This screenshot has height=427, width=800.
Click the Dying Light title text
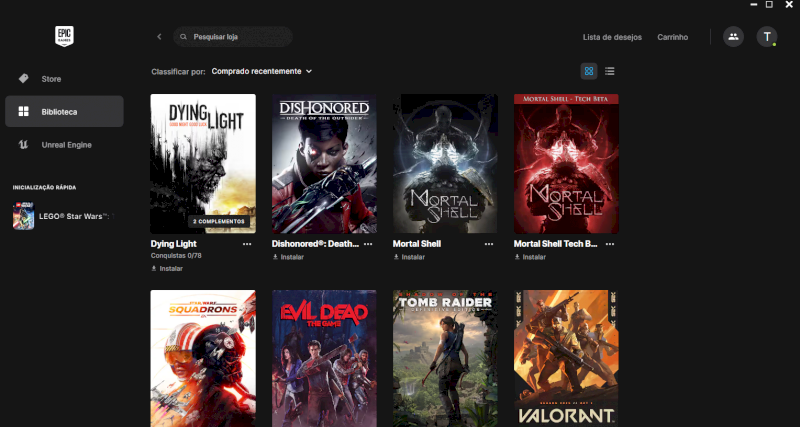[x=173, y=244]
